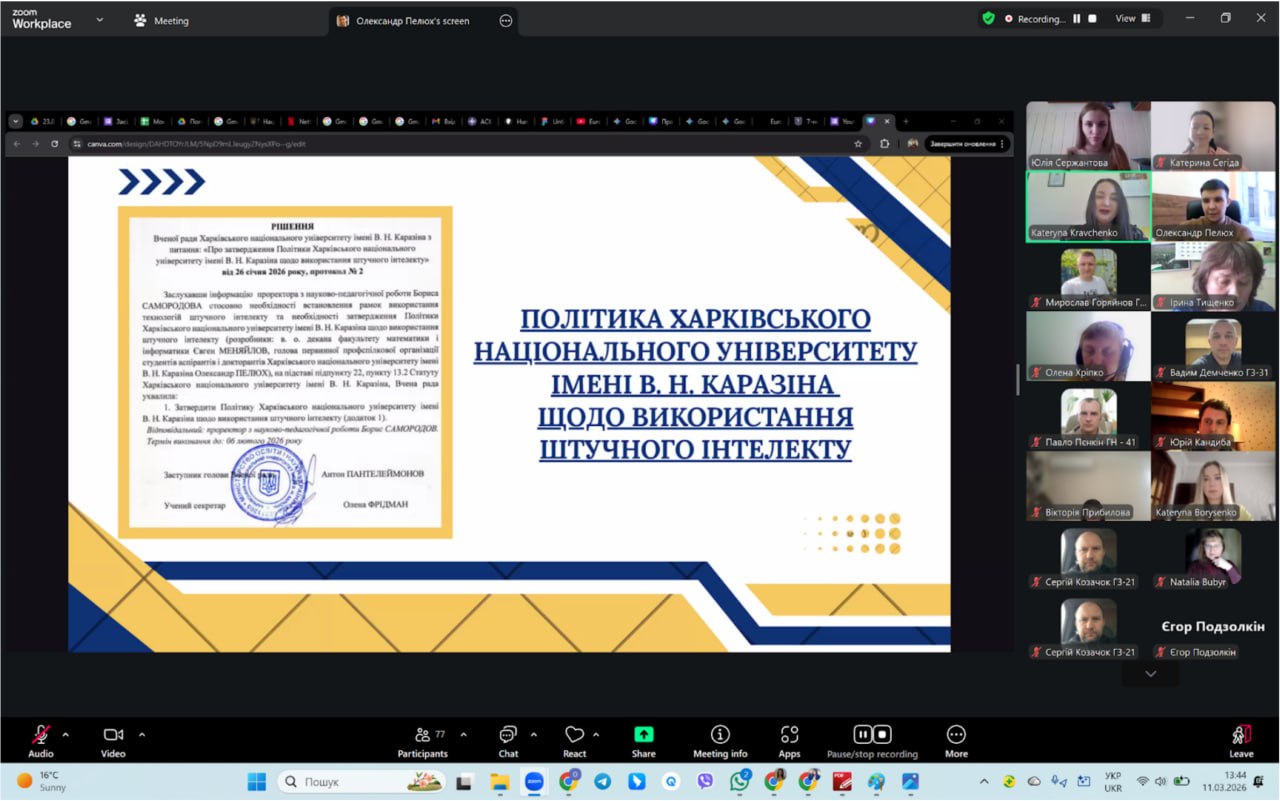This screenshot has height=801, width=1280.
Task: Unmute the microphone with Audio button
Action: (41, 735)
